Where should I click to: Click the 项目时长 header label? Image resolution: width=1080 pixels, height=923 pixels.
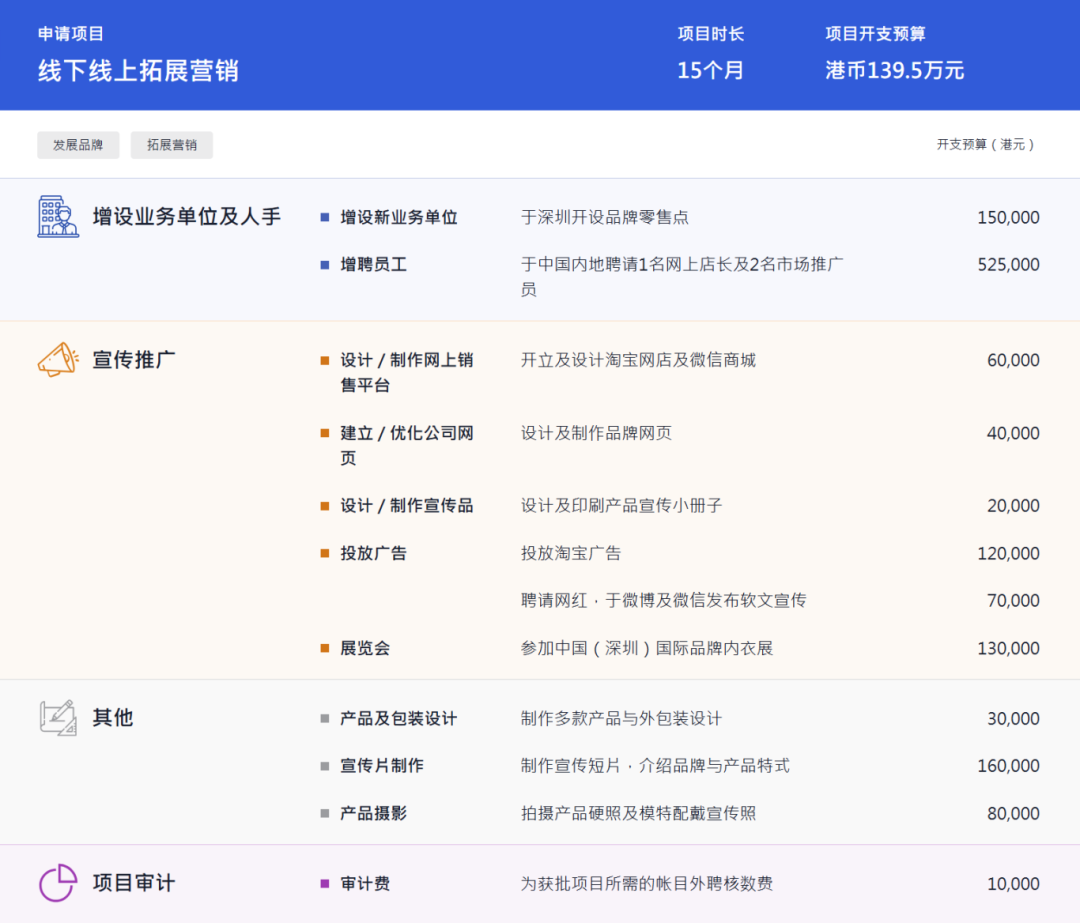click(x=710, y=34)
